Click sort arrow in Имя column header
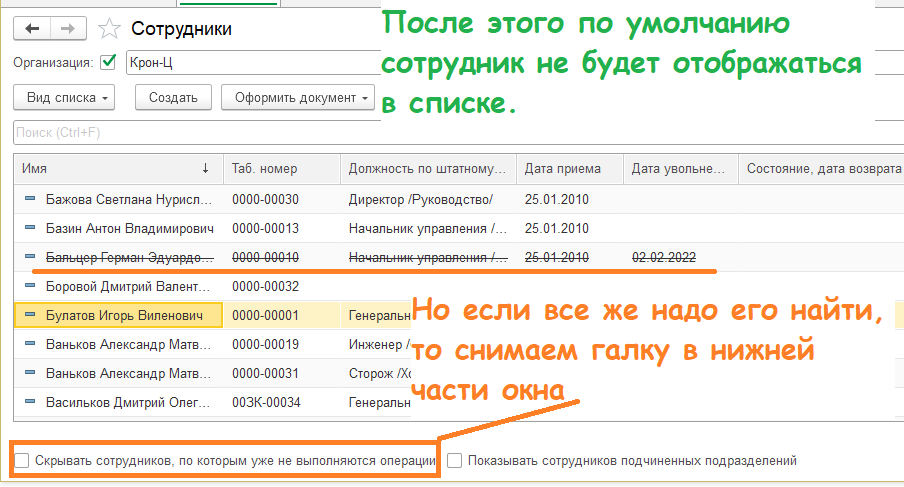Viewport: 904px width, 487px height. coord(205,168)
